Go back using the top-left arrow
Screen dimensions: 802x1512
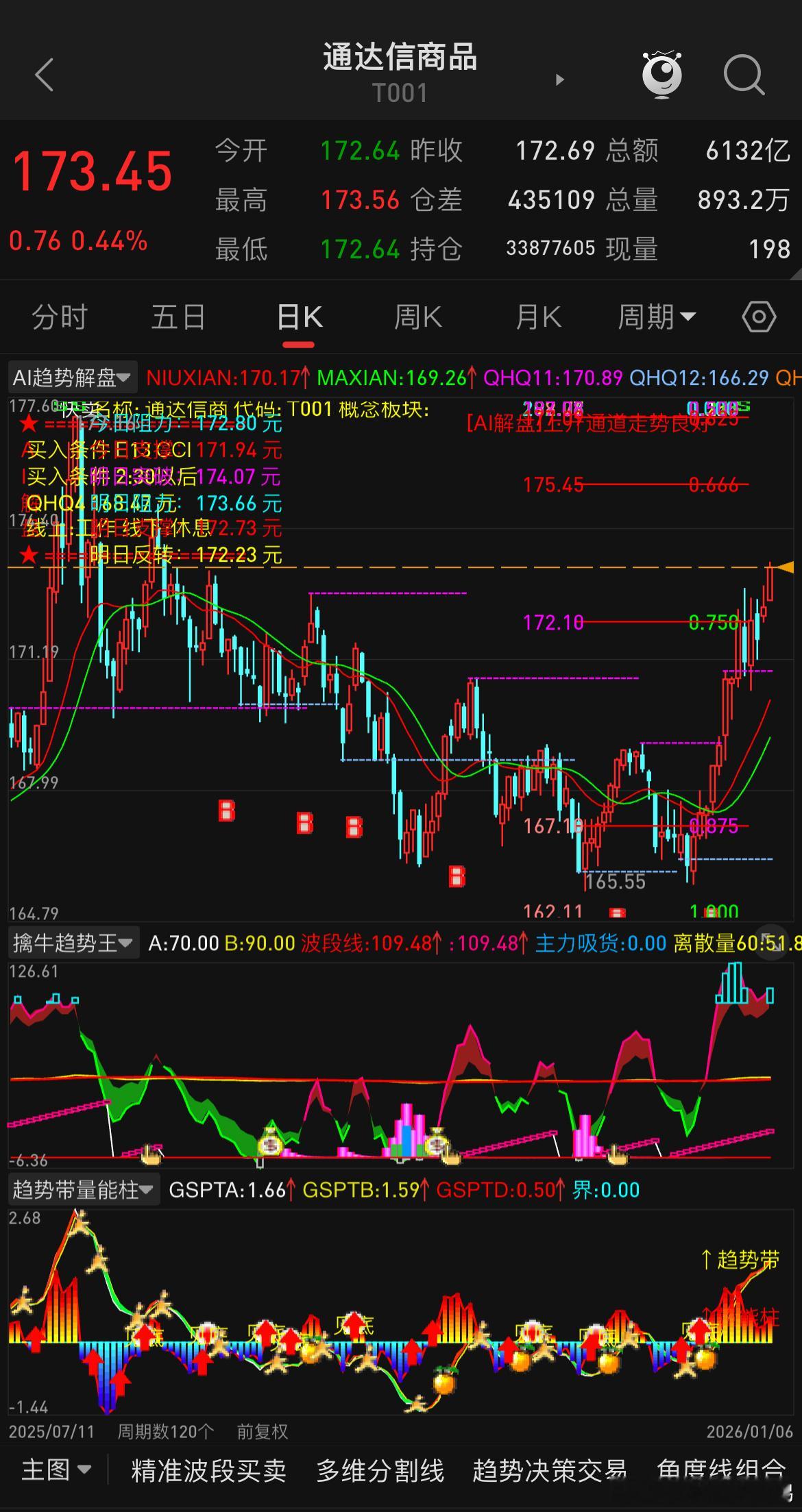45,74
